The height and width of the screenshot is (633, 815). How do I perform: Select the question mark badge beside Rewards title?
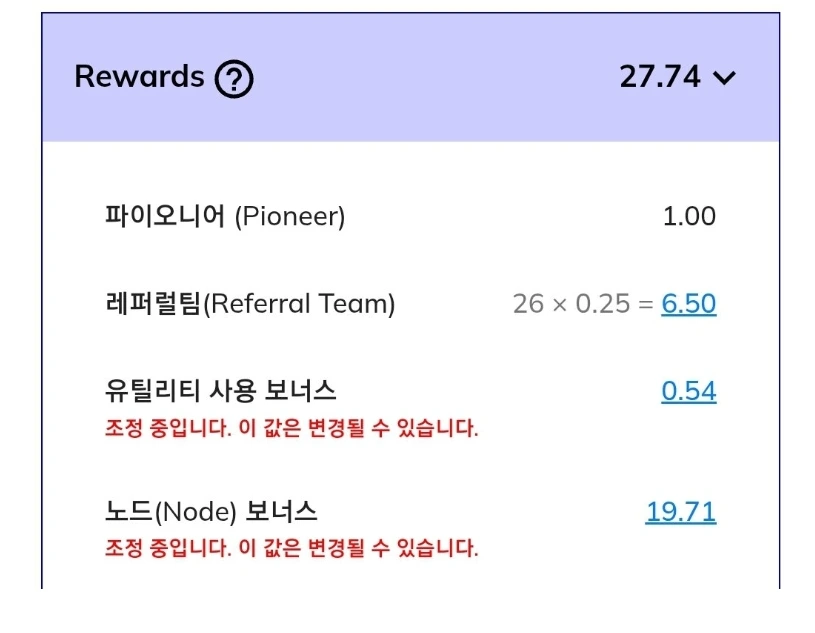(232, 76)
